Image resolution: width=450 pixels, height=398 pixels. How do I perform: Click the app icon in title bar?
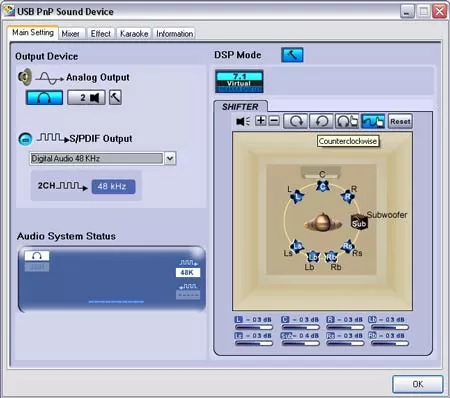coord(9,11)
